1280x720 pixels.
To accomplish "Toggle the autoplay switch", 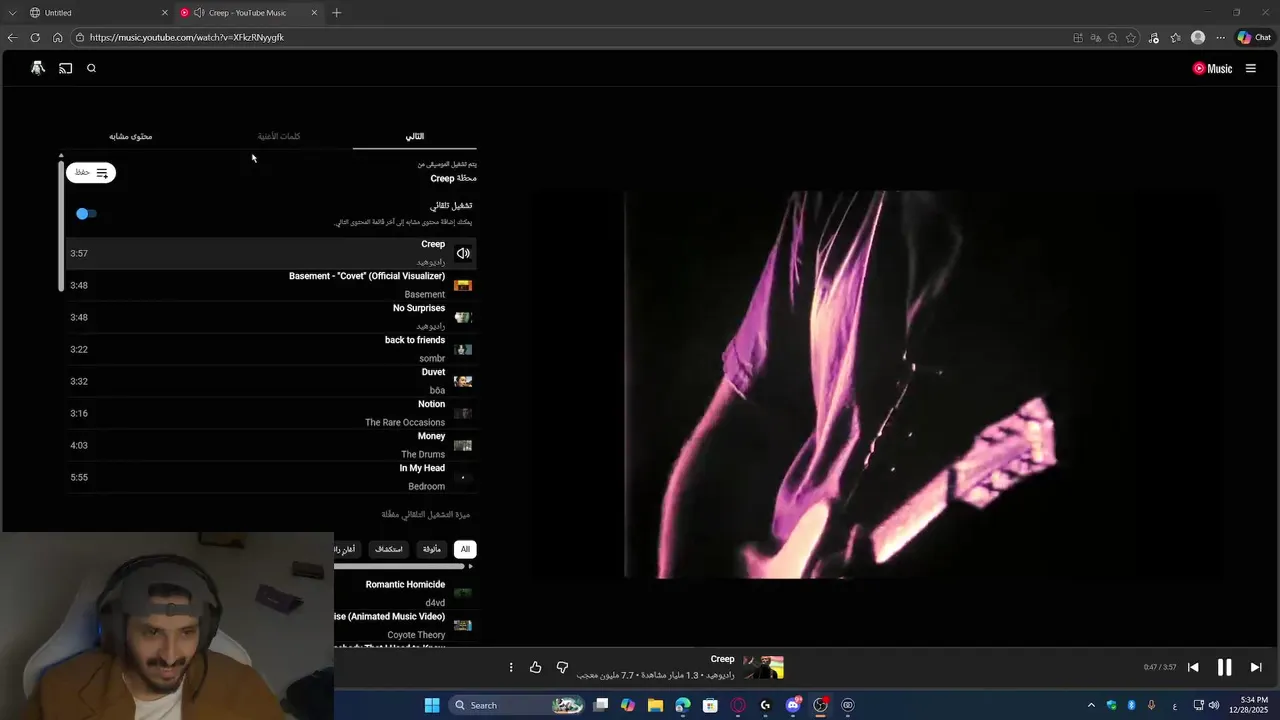I will [86, 213].
